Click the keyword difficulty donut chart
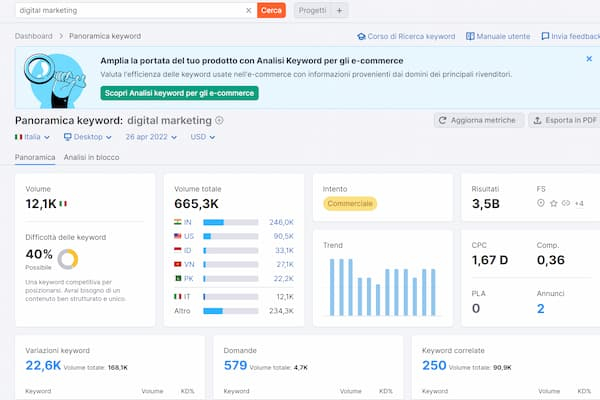The width and height of the screenshot is (600, 400). pos(68,259)
